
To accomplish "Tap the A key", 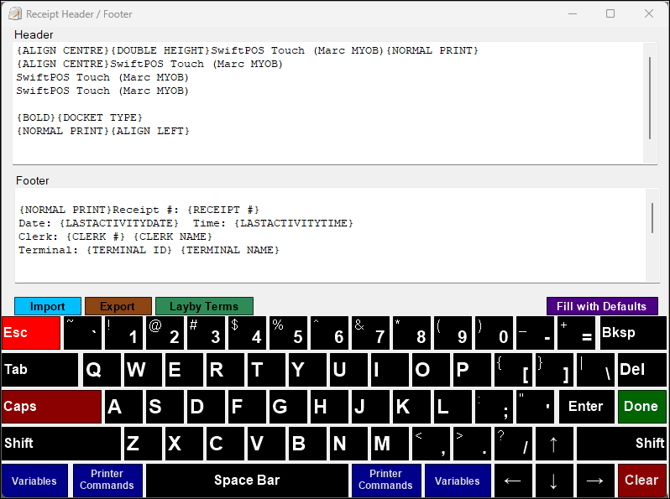I will pos(123,406).
